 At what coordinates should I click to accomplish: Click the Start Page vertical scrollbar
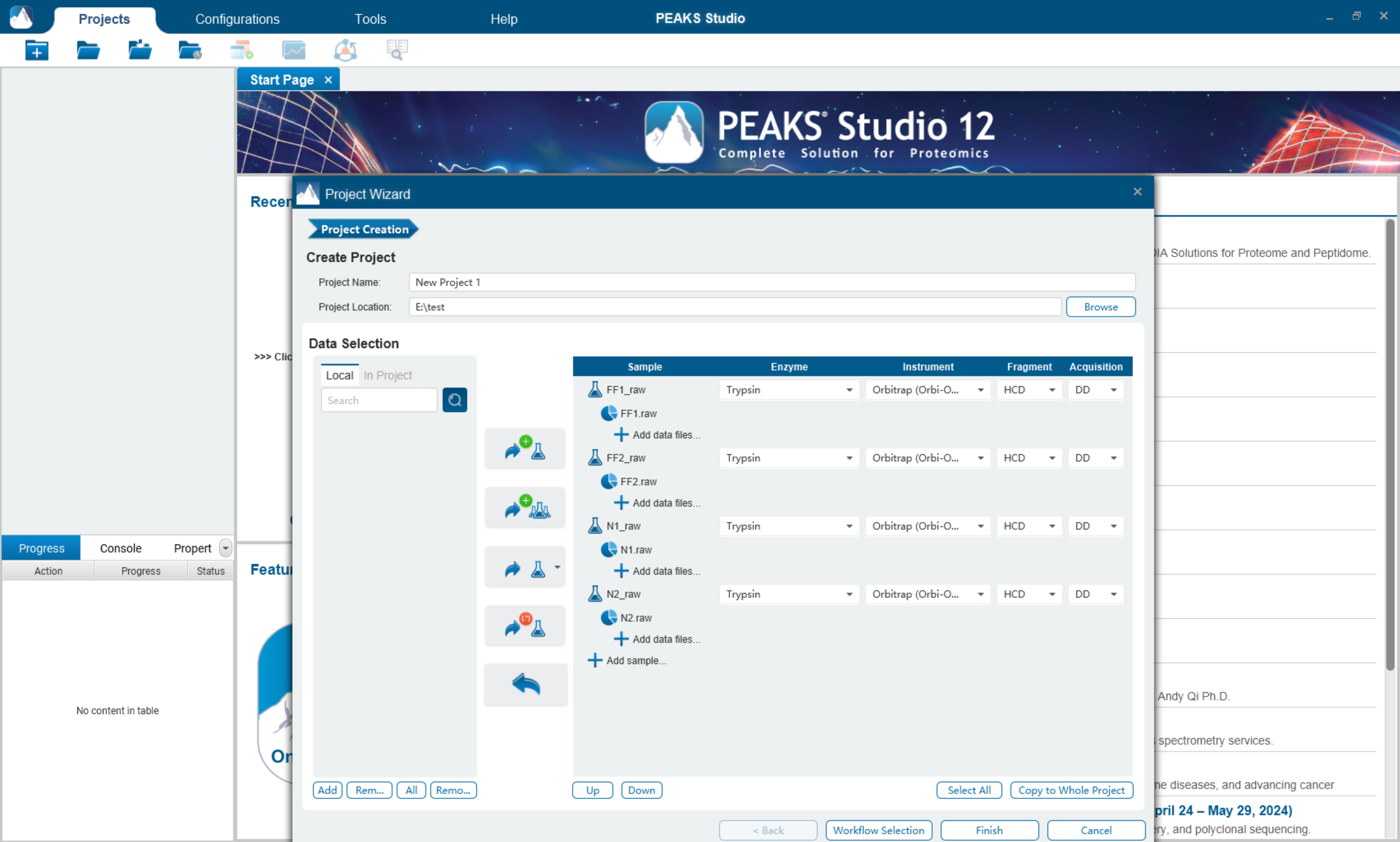pos(1390,443)
